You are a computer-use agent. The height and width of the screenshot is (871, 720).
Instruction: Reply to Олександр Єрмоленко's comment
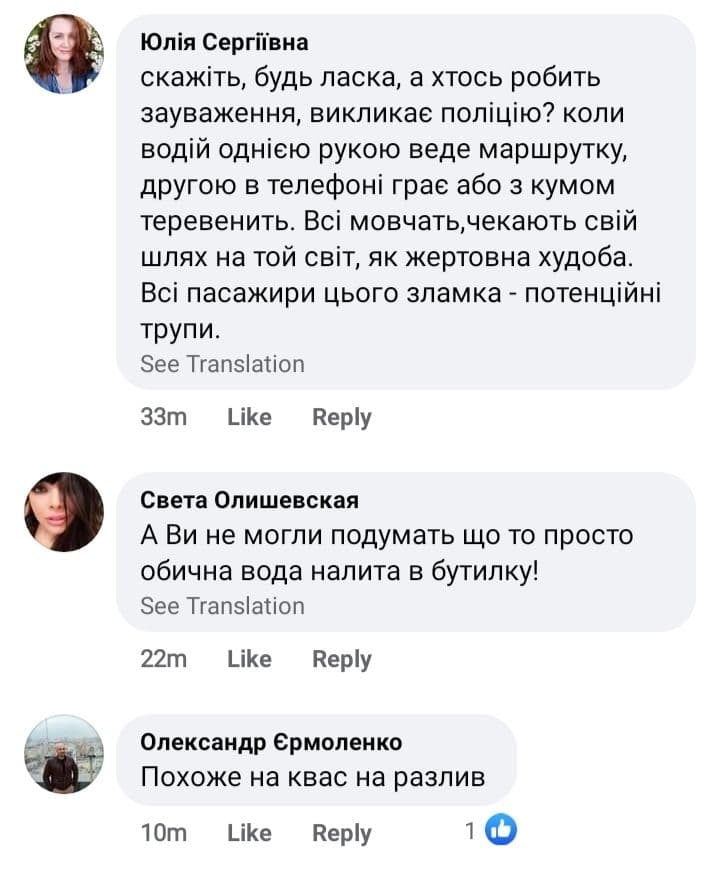(341, 832)
